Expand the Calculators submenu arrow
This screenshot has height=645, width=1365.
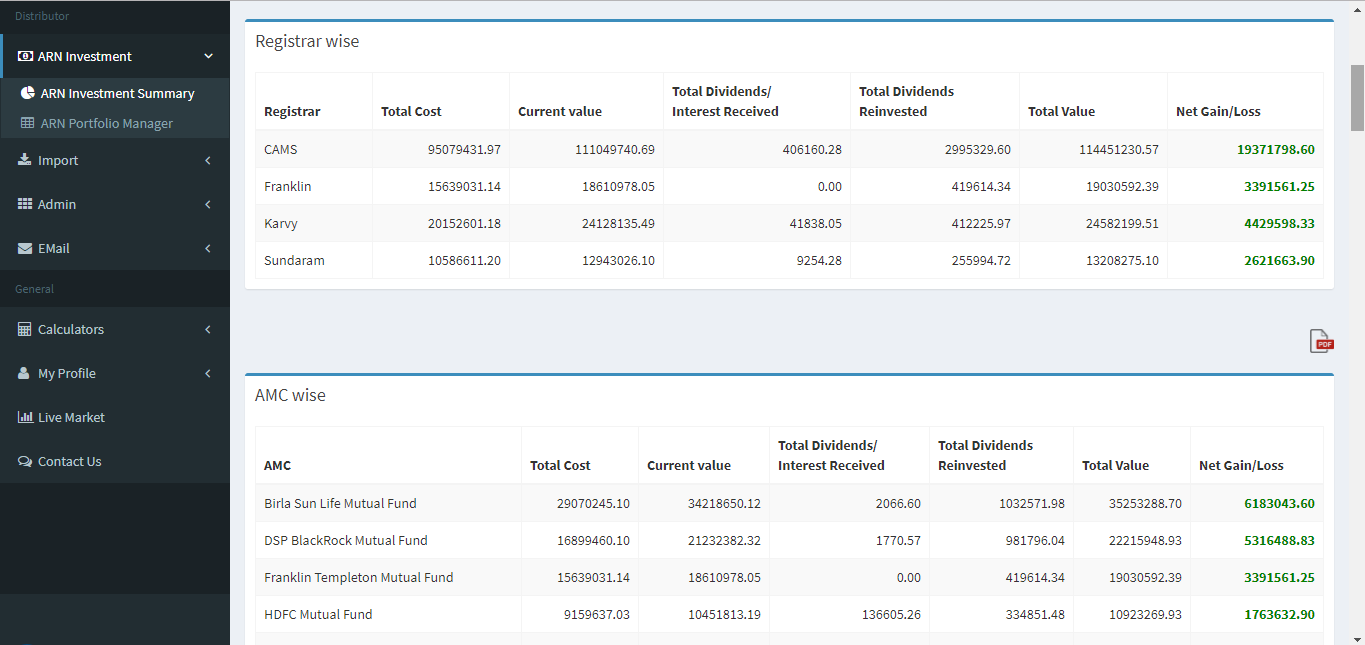tap(208, 329)
